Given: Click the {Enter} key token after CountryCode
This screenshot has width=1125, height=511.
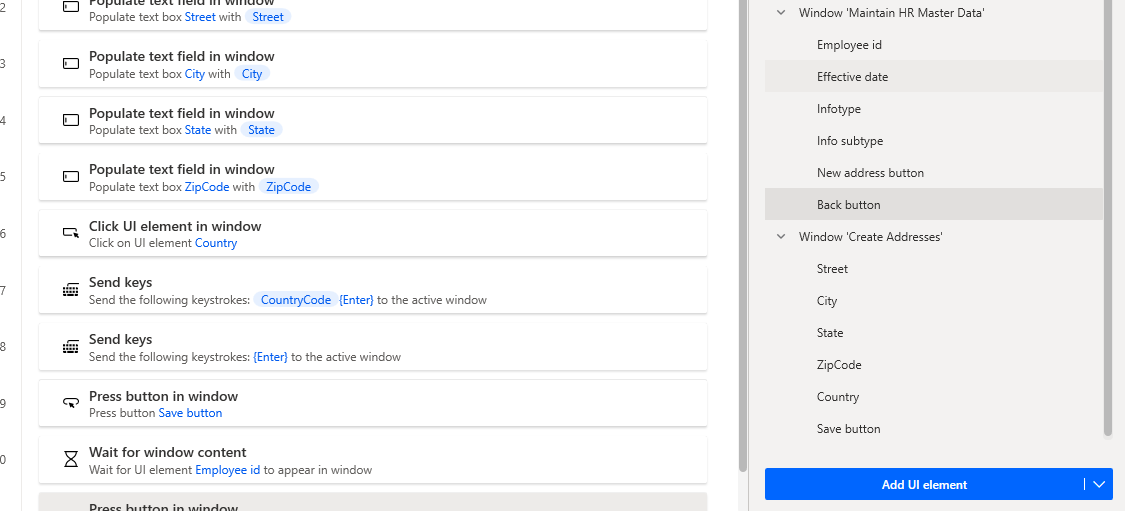Looking at the screenshot, I should pos(356,299).
